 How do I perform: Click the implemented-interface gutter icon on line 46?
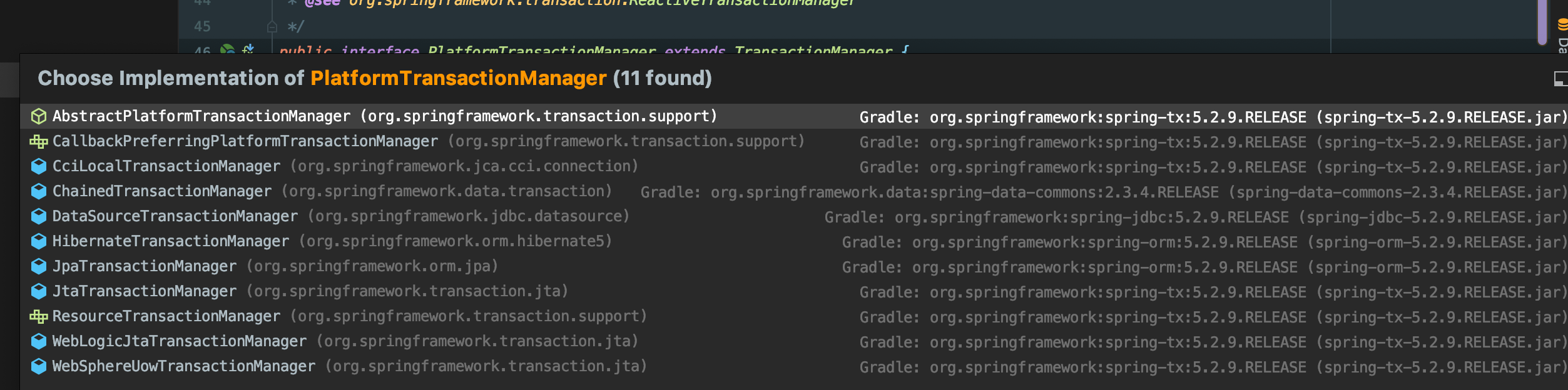[x=227, y=49]
